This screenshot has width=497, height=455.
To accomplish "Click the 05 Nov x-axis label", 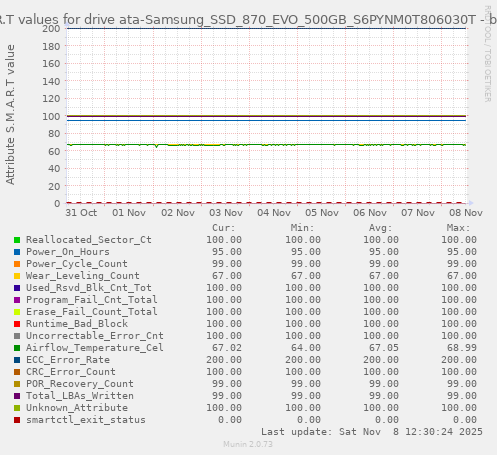I will pyautogui.click(x=322, y=213).
